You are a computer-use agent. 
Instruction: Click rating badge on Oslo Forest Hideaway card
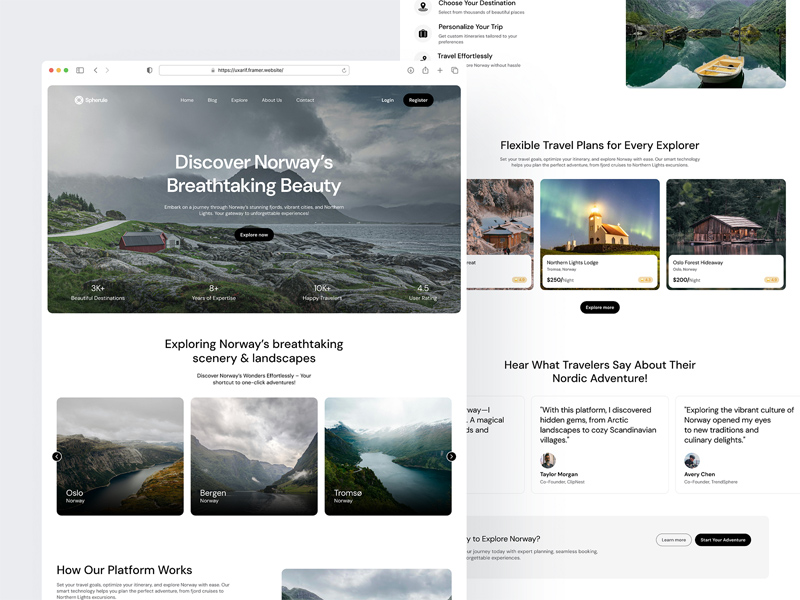pos(771,280)
